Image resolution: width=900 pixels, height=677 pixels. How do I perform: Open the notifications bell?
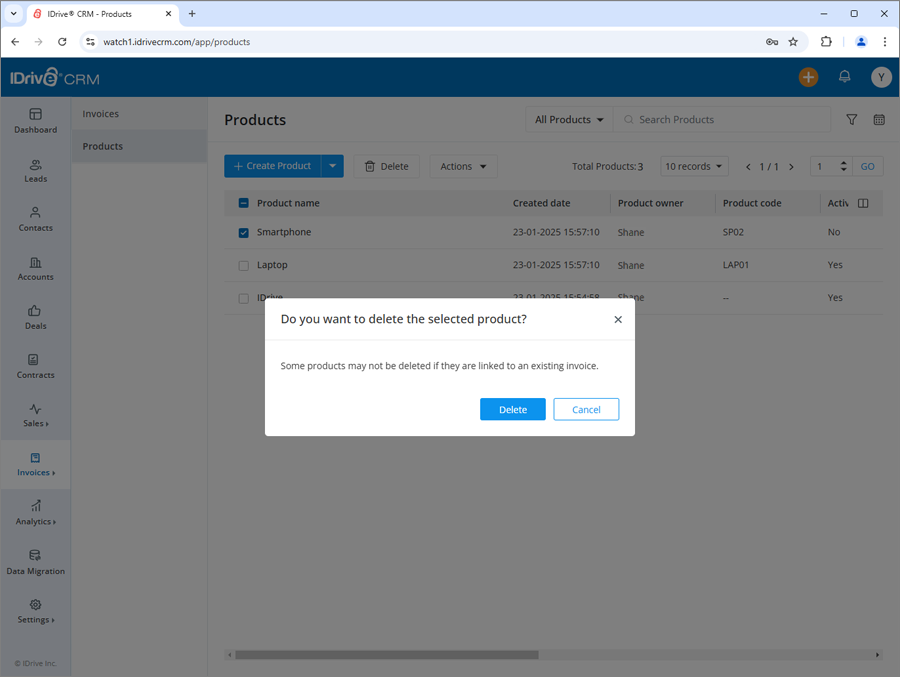[844, 77]
